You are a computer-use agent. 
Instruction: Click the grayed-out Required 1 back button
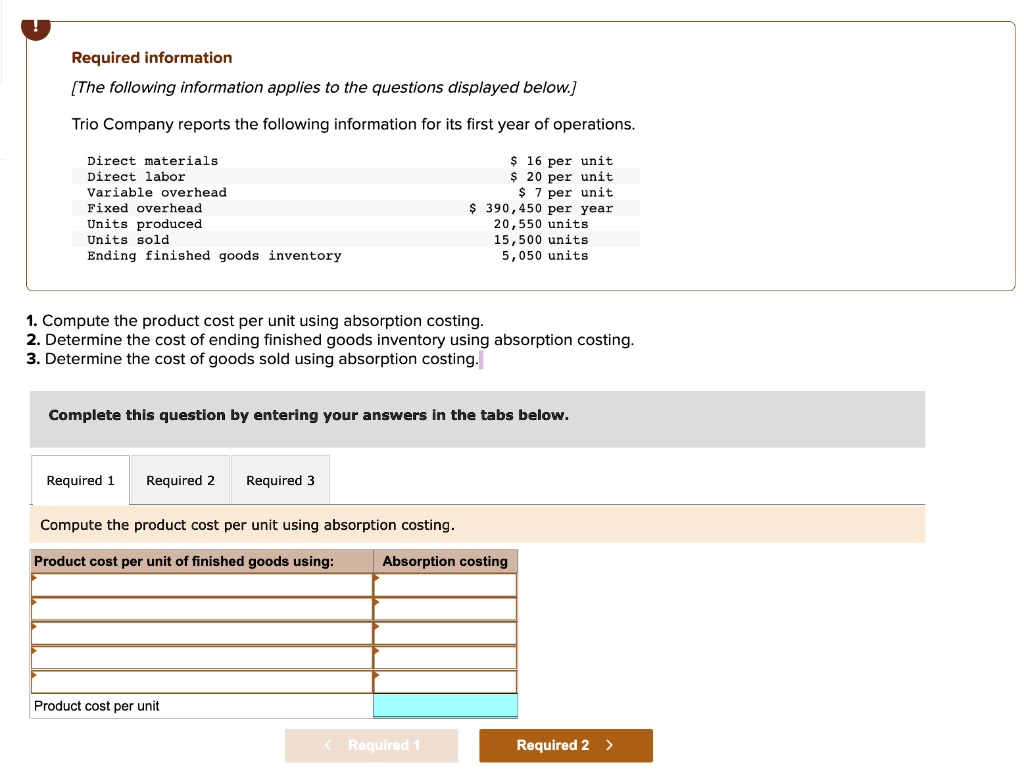[371, 745]
